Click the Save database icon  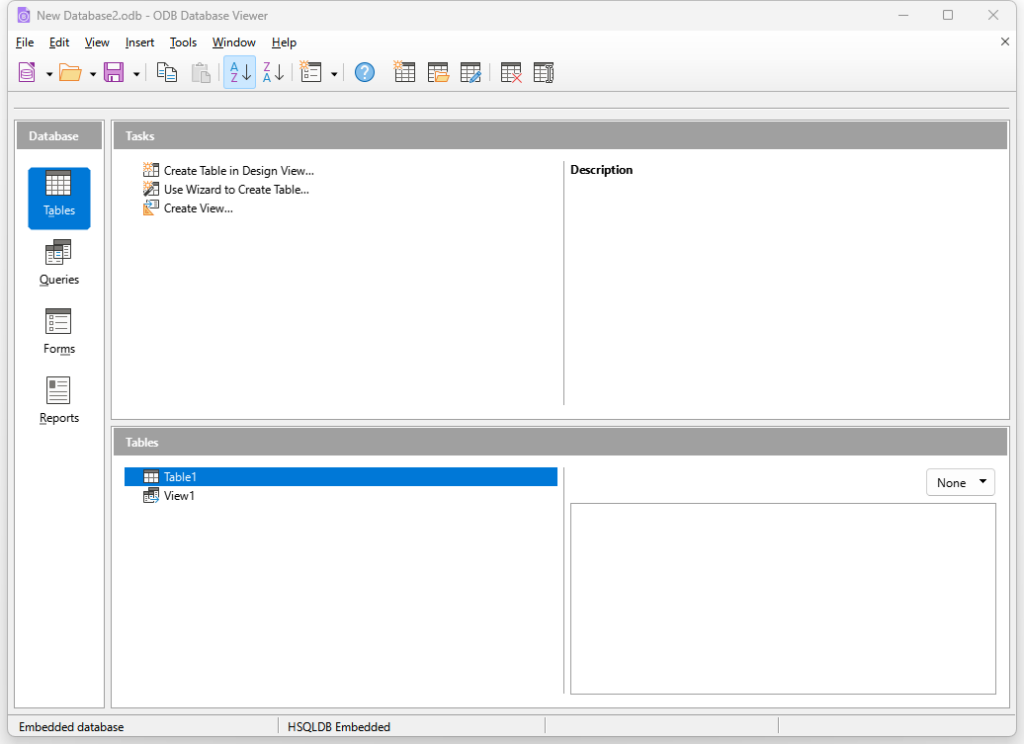[114, 73]
